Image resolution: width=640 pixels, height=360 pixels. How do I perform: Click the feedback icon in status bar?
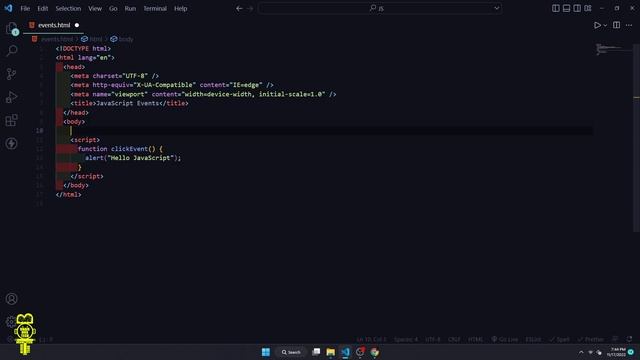point(615,339)
